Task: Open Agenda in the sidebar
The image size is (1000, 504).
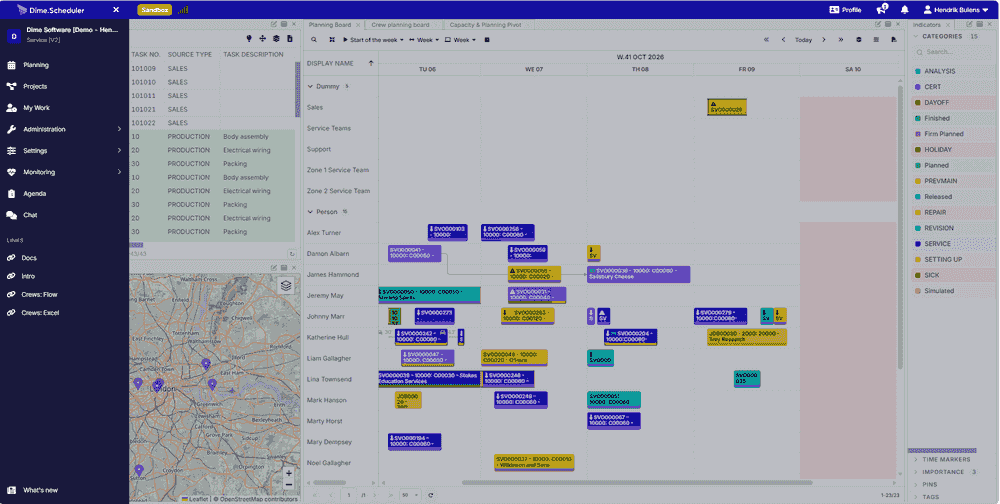Action: 34,193
